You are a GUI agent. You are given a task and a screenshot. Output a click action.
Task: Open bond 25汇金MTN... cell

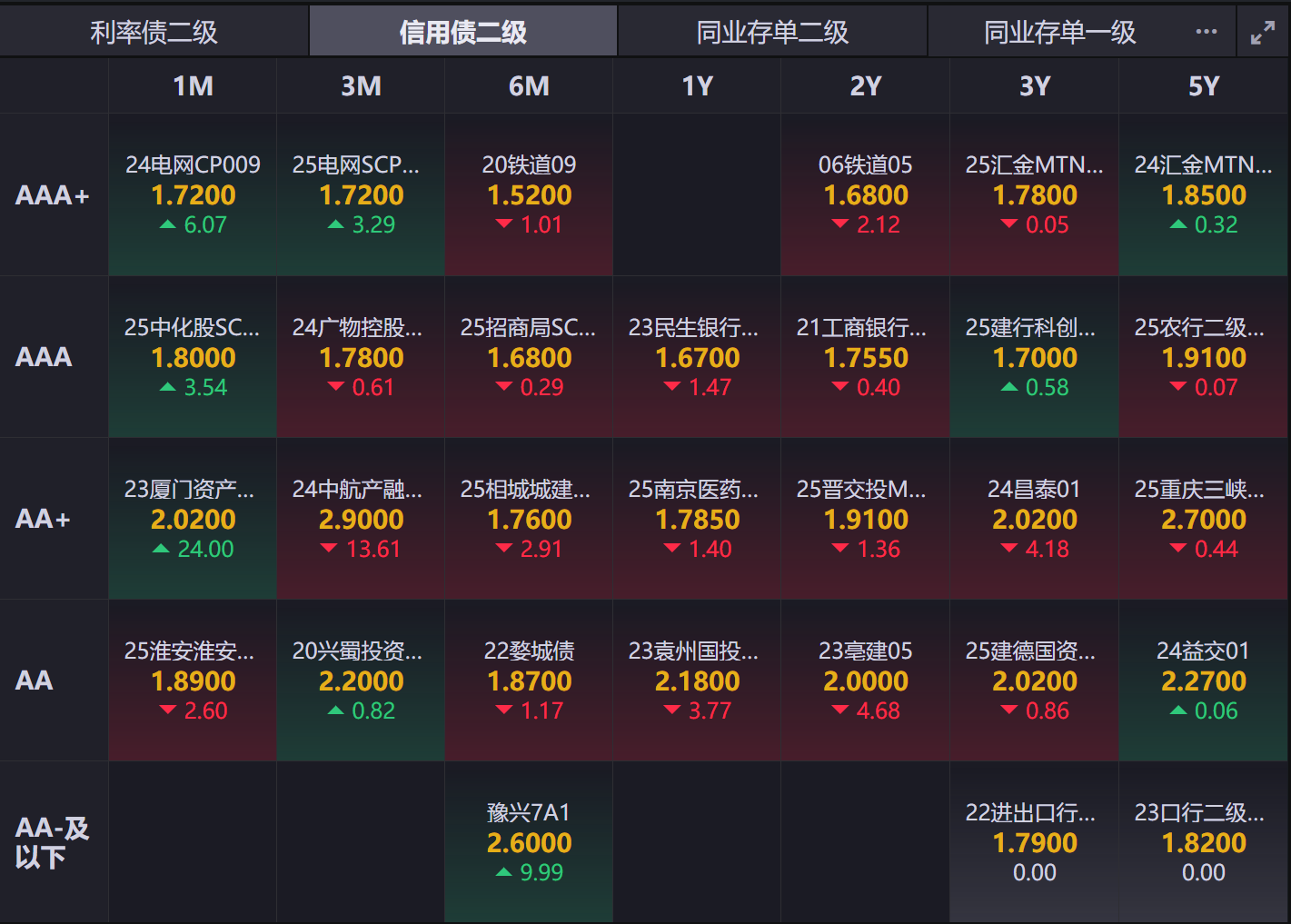[1035, 194]
